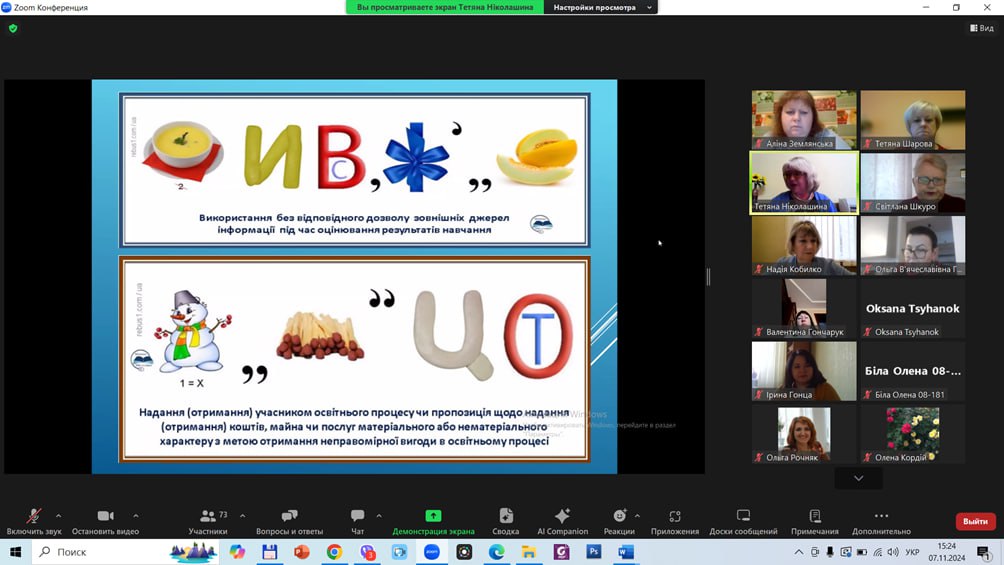Open Microsoft Edge from the taskbar

[496, 552]
